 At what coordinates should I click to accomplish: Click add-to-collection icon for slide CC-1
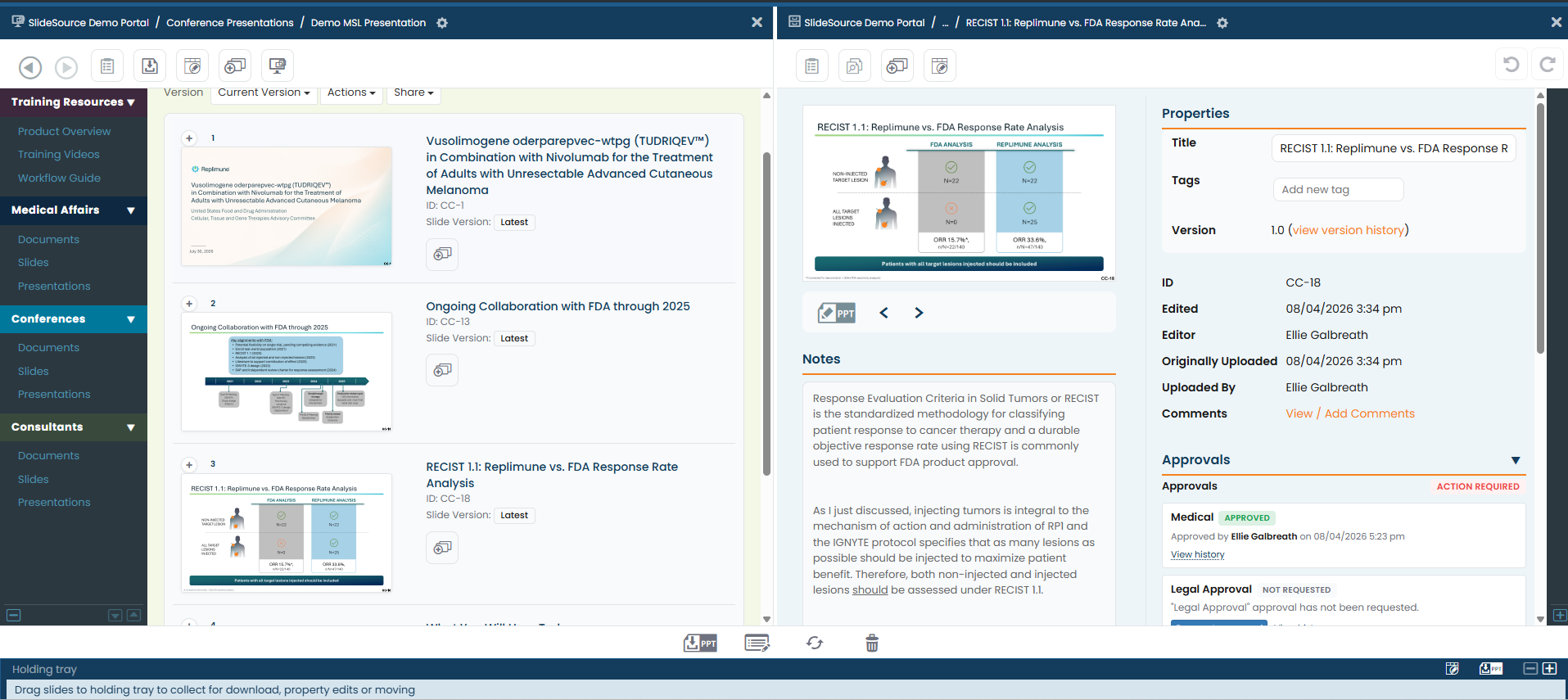coord(442,255)
